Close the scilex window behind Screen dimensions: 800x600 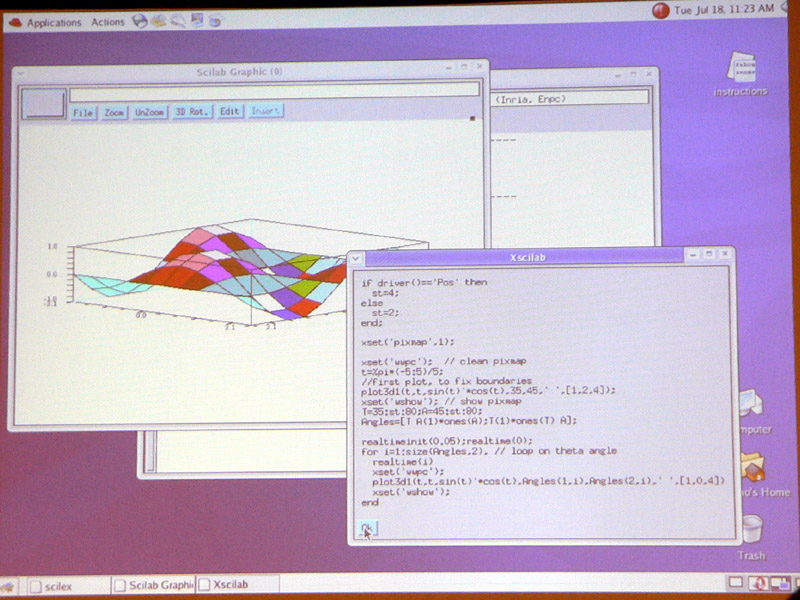pyautogui.click(x=648, y=74)
